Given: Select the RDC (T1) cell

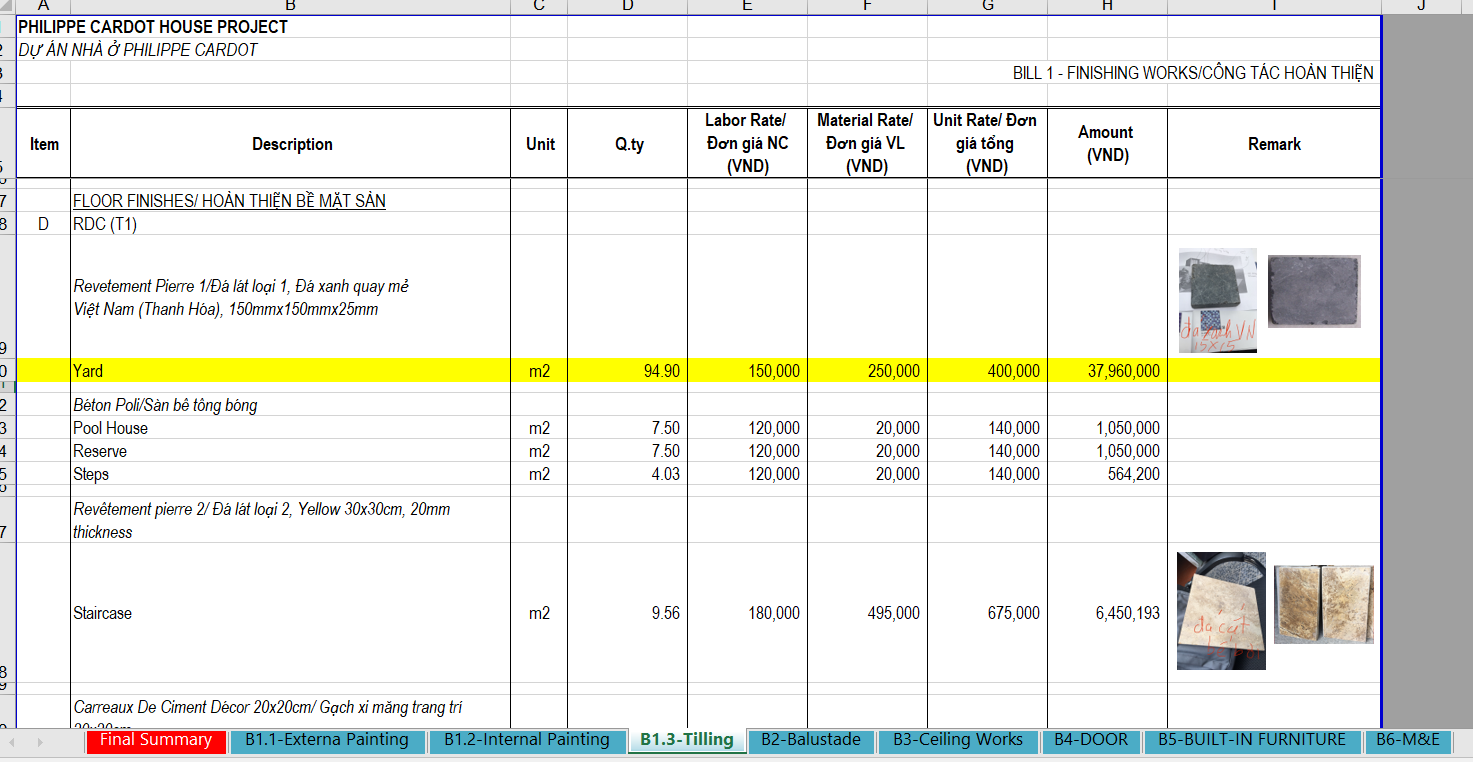Looking at the screenshot, I should pos(291,224).
